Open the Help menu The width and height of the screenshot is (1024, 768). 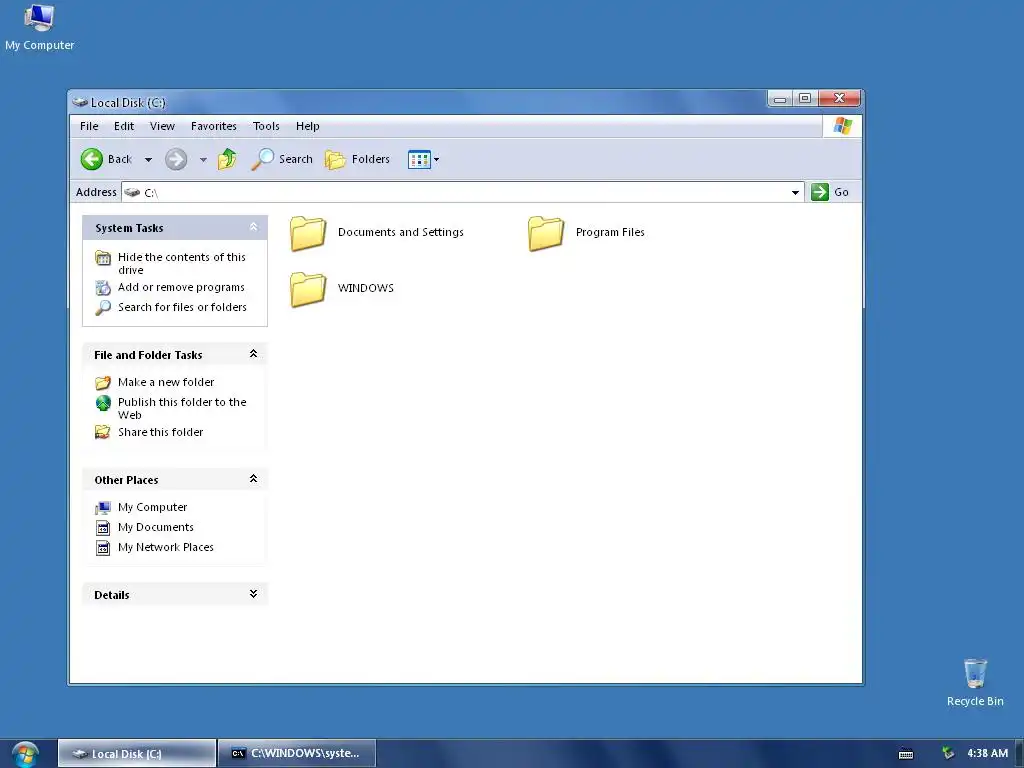click(x=308, y=126)
